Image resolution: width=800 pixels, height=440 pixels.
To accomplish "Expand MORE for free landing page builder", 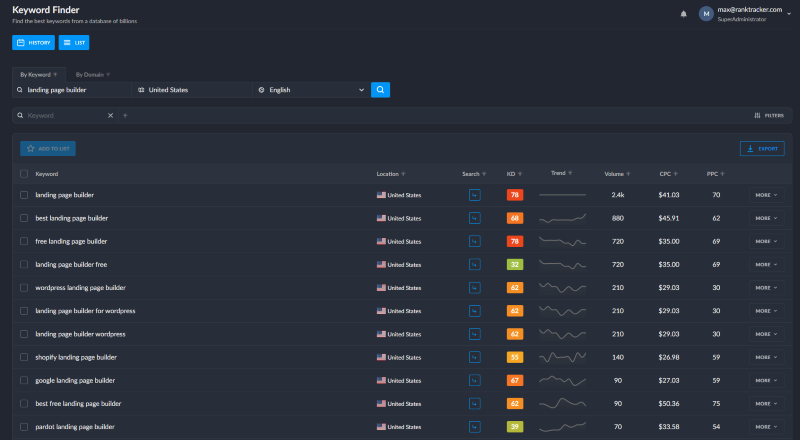I will pyautogui.click(x=766, y=241).
